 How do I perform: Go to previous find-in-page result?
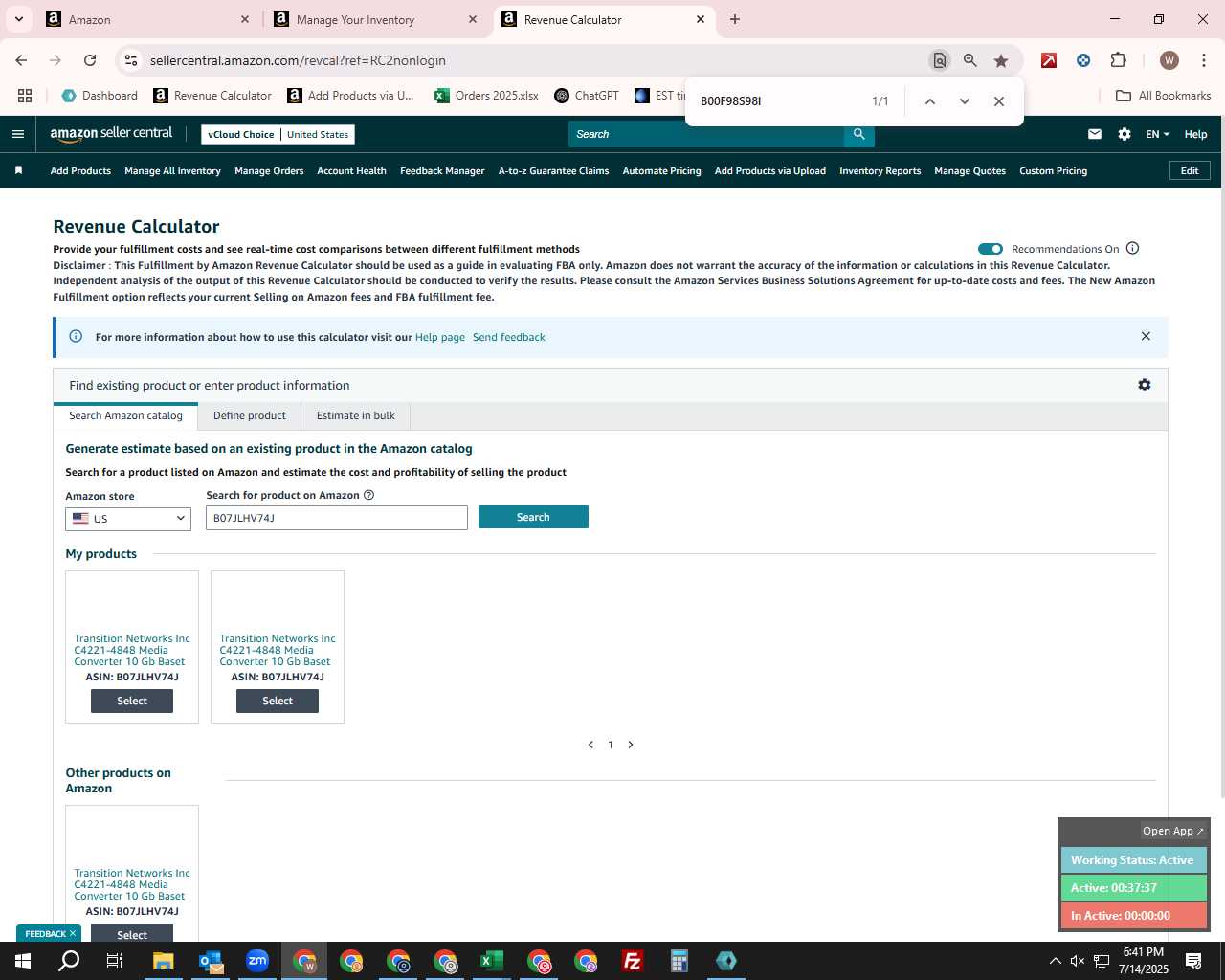[929, 101]
